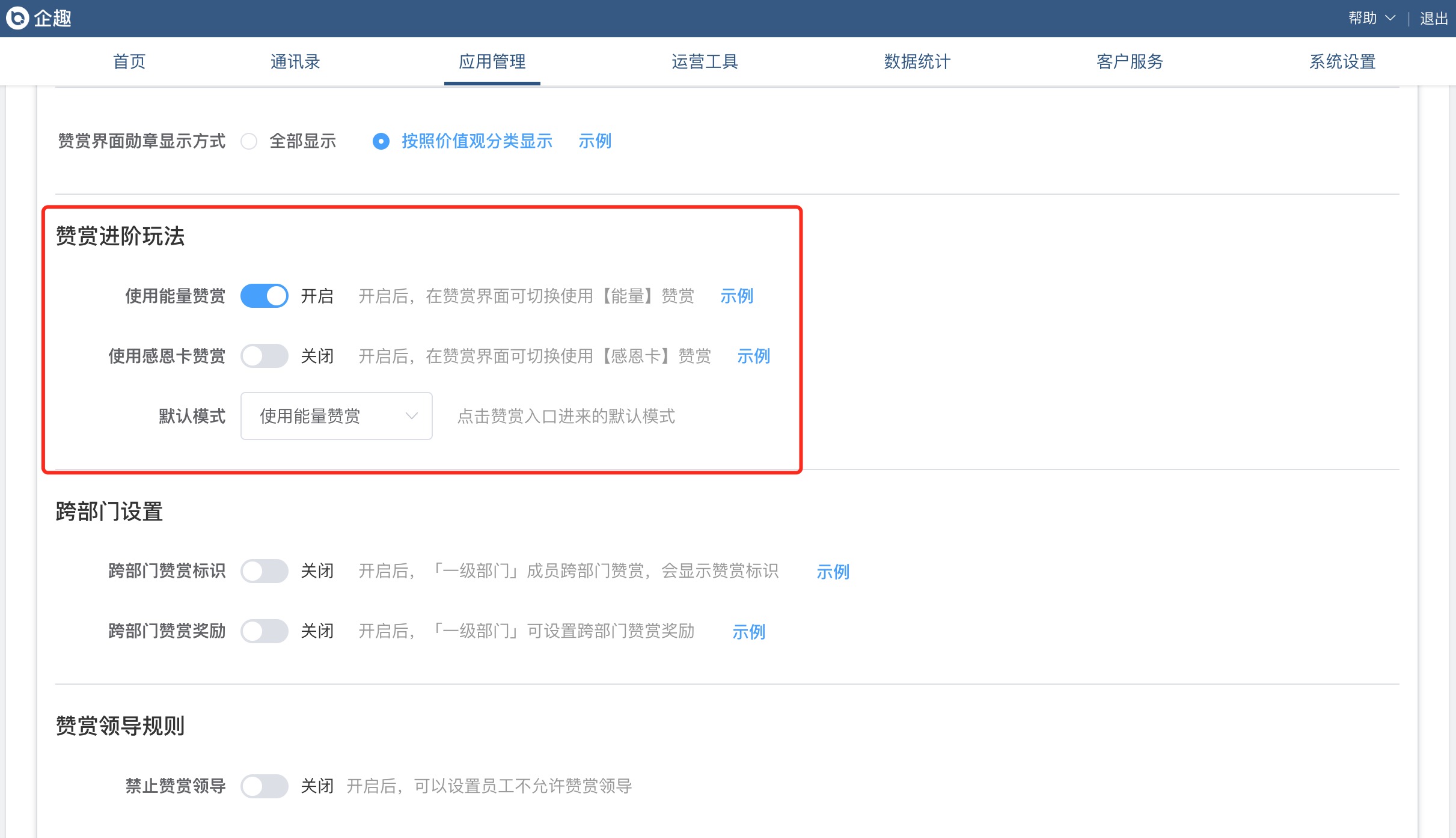Turn off the 使用能量赞赏 toggle
Image resolution: width=1456 pixels, height=838 pixels.
click(265, 296)
